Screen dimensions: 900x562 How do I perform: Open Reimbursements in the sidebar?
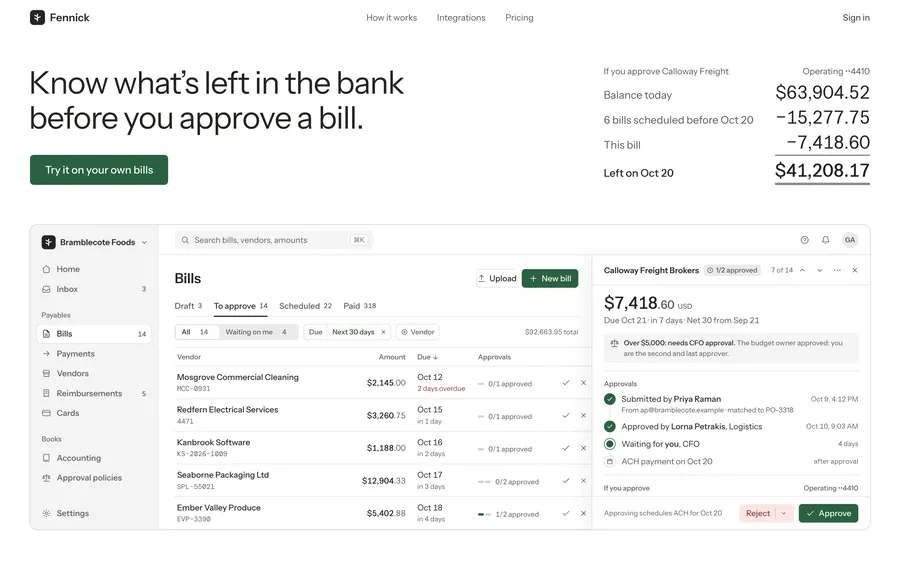pos(95,394)
